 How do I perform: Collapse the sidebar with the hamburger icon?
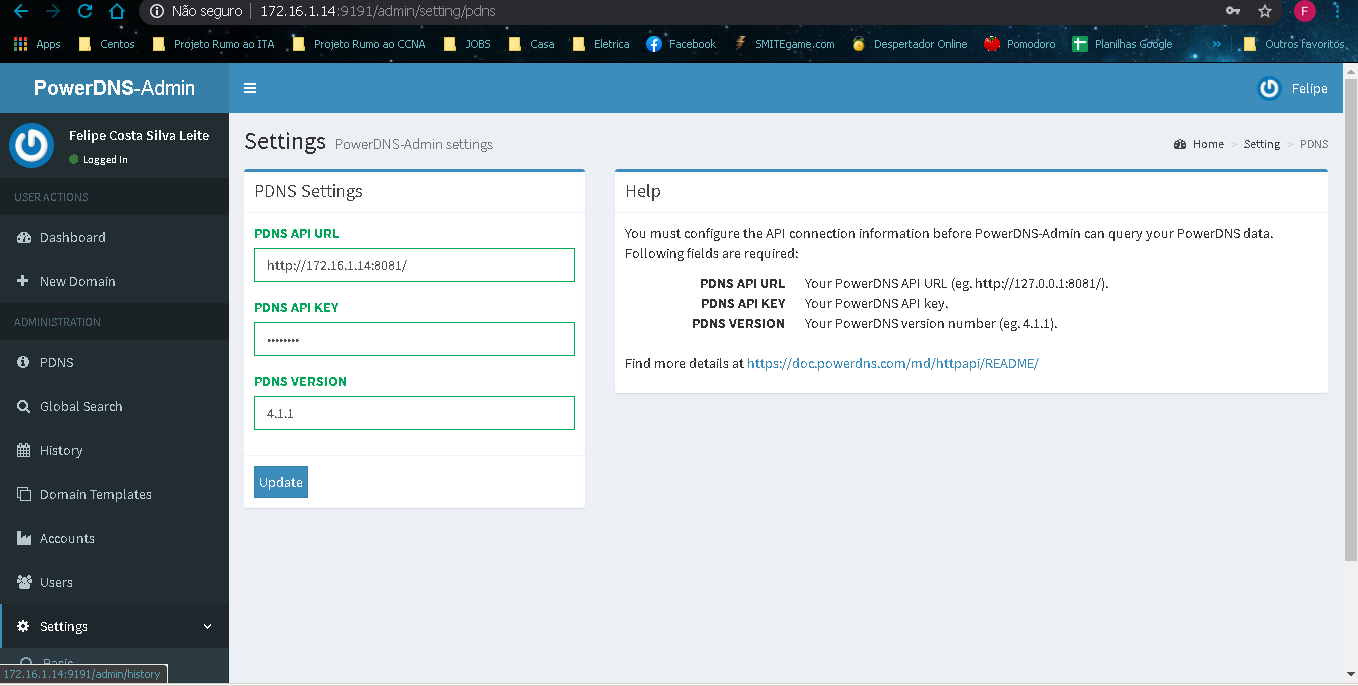(x=249, y=88)
